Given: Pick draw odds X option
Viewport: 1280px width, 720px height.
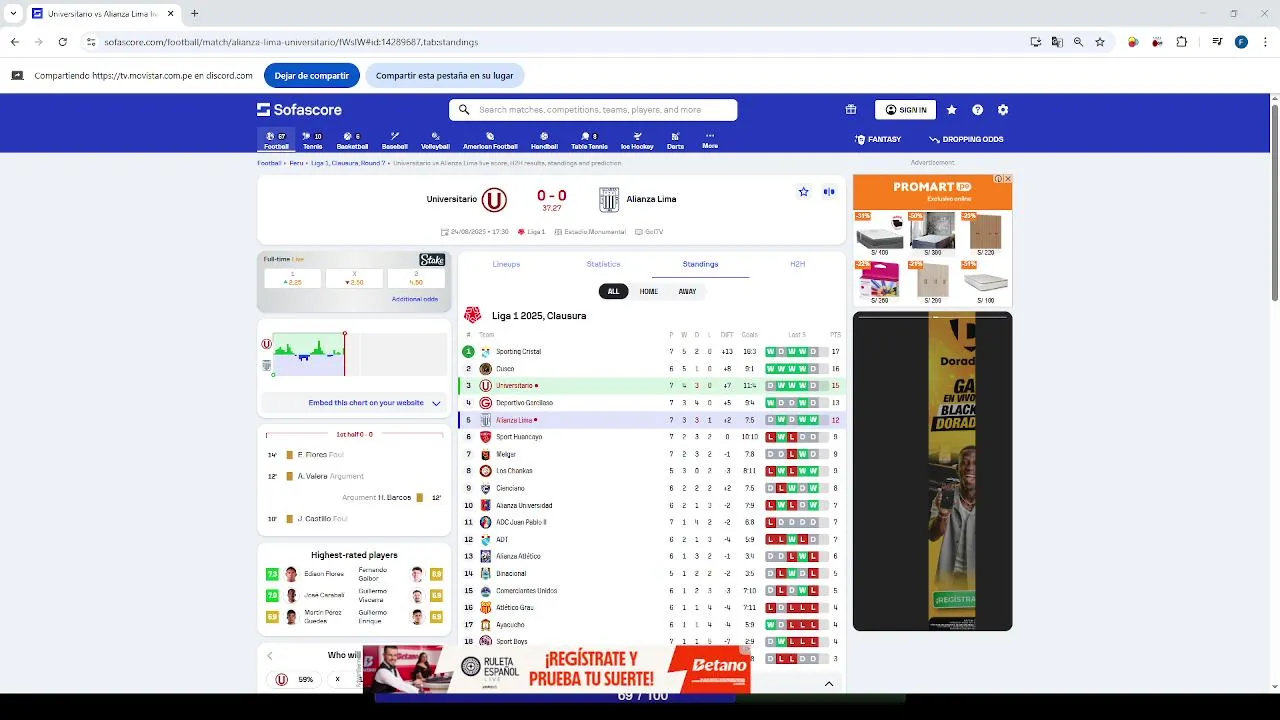Looking at the screenshot, I should 354,278.
